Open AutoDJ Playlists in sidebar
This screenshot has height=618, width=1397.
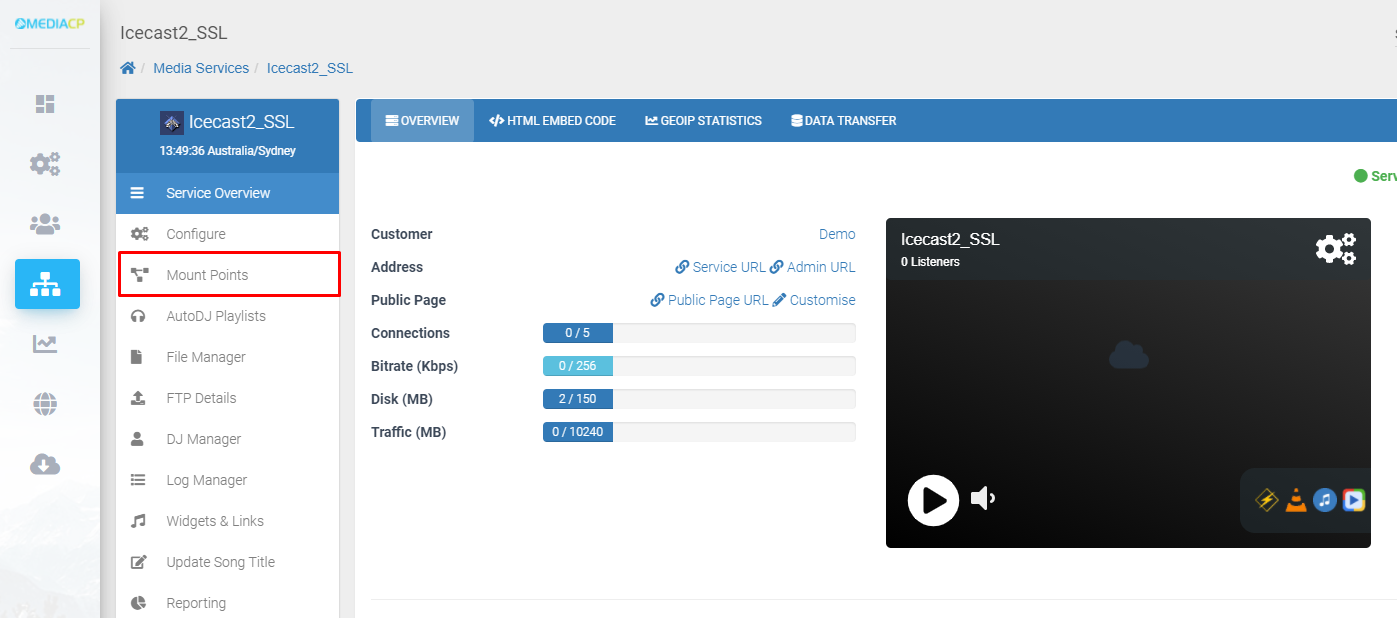point(216,316)
